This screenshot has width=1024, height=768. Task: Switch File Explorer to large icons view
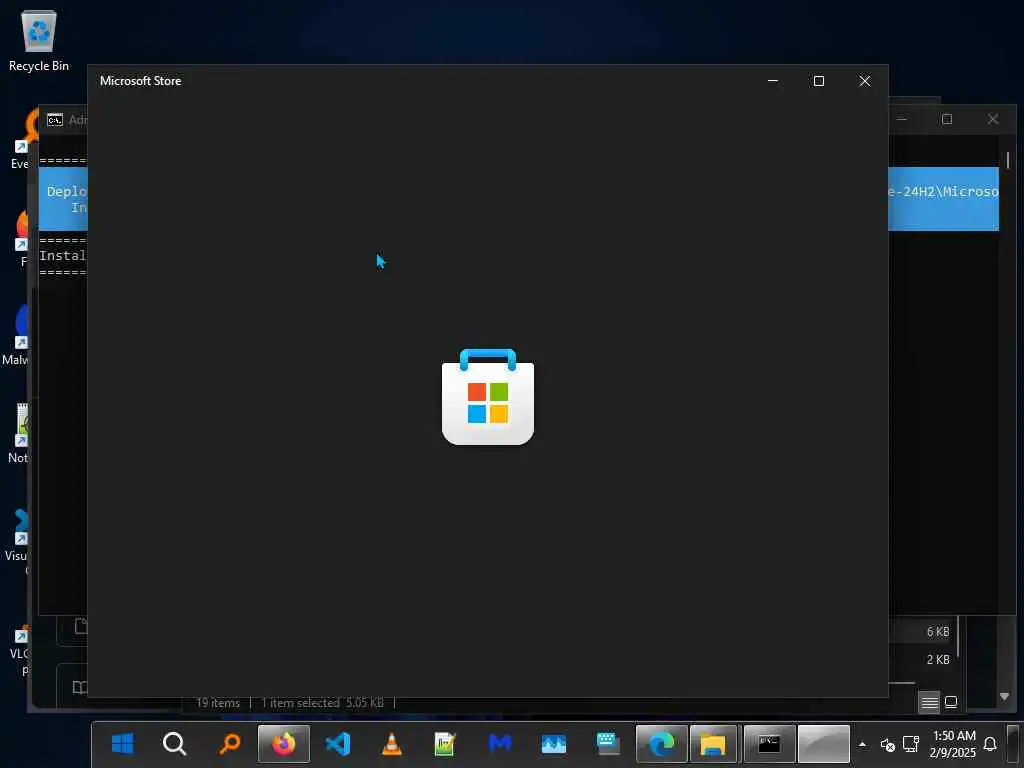pos(951,703)
